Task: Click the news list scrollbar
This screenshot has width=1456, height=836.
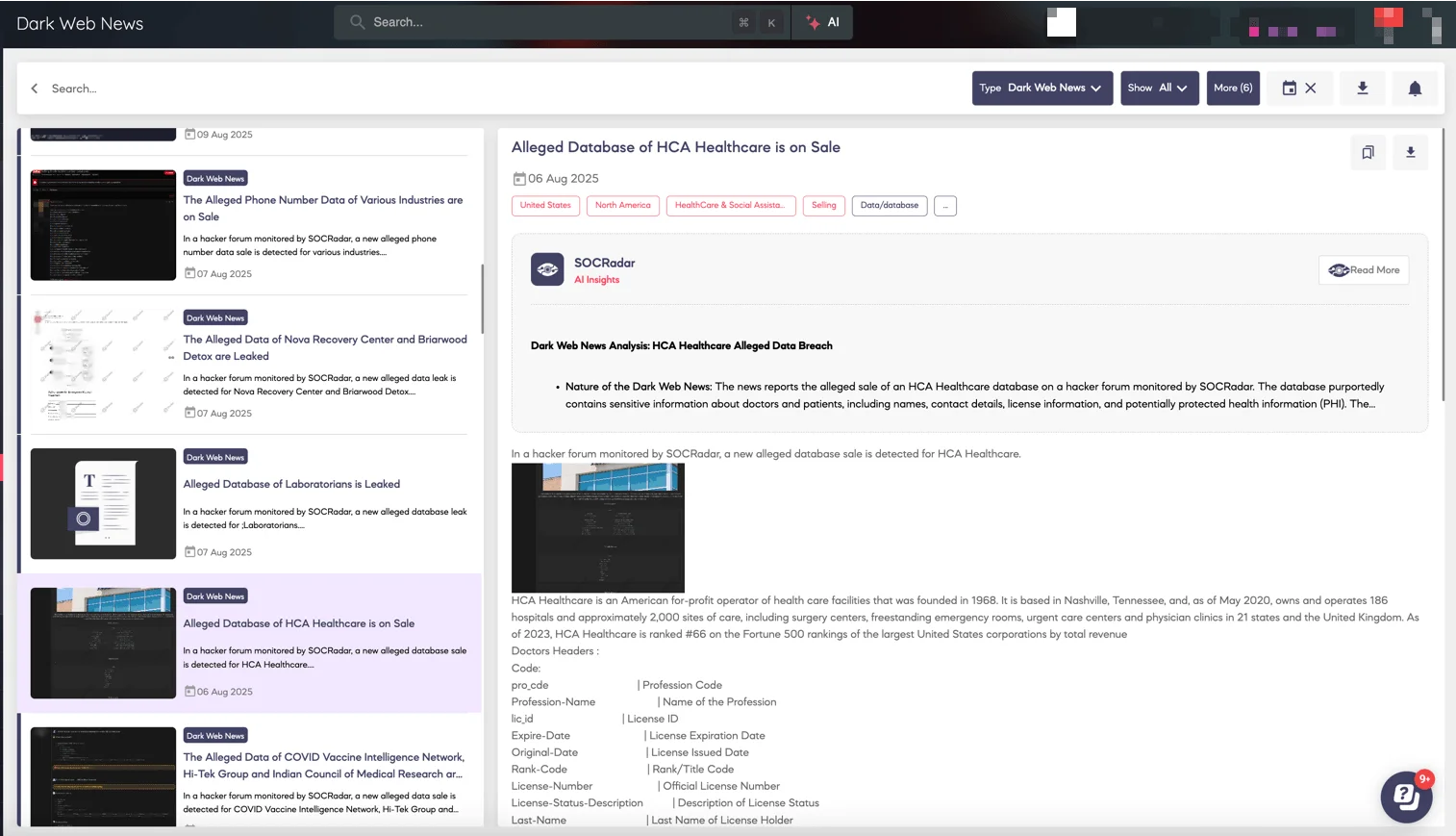Action: (482, 298)
